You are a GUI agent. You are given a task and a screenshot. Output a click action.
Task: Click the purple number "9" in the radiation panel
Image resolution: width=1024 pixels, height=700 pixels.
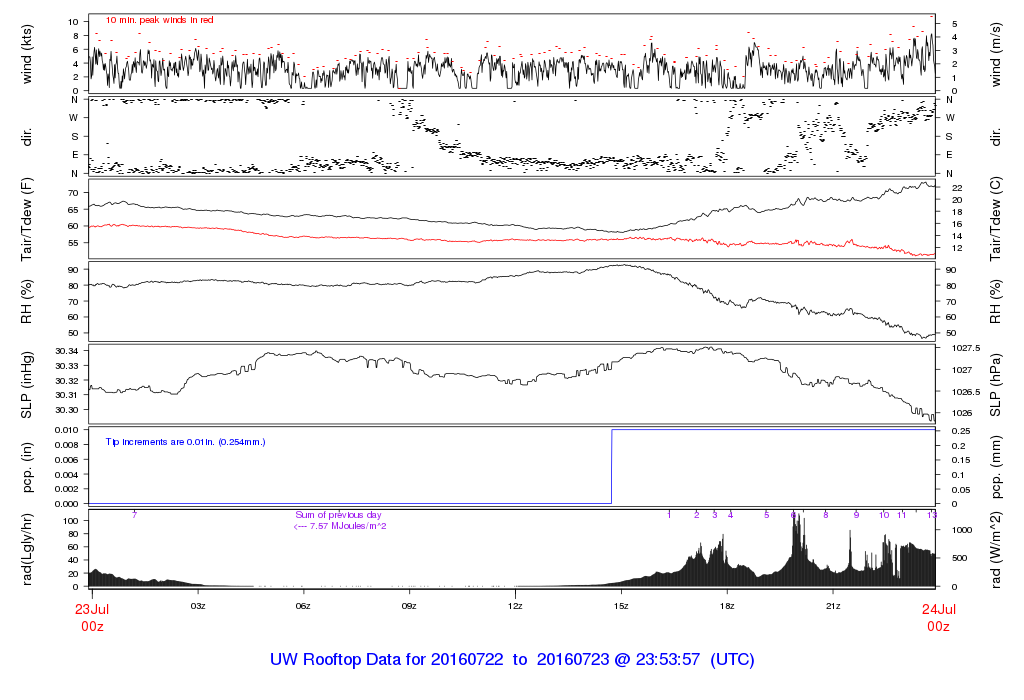[857, 515]
